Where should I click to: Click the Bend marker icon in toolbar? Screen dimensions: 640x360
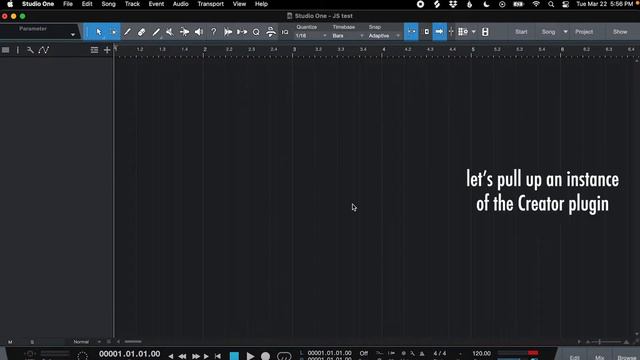pos(271,32)
